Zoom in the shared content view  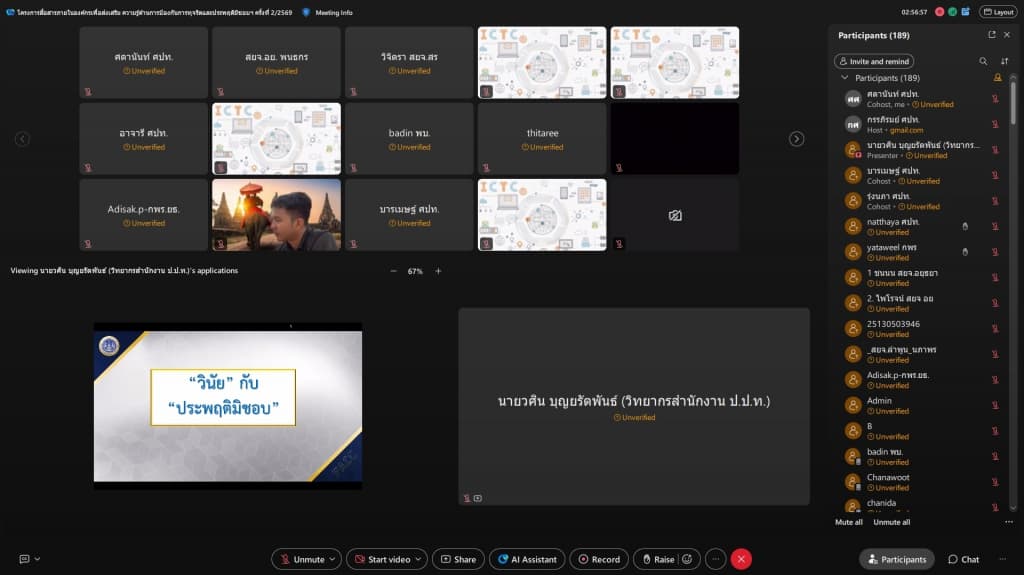click(x=438, y=271)
